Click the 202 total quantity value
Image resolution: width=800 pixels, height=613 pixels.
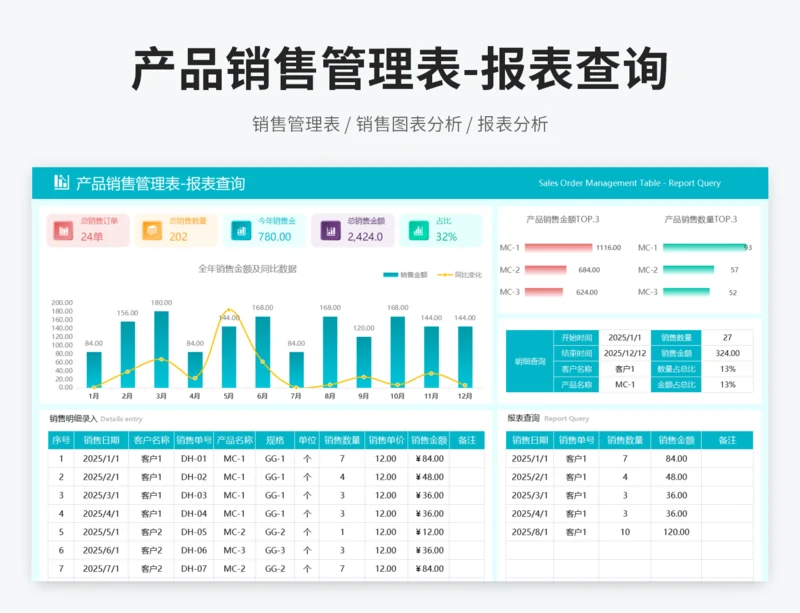178,237
